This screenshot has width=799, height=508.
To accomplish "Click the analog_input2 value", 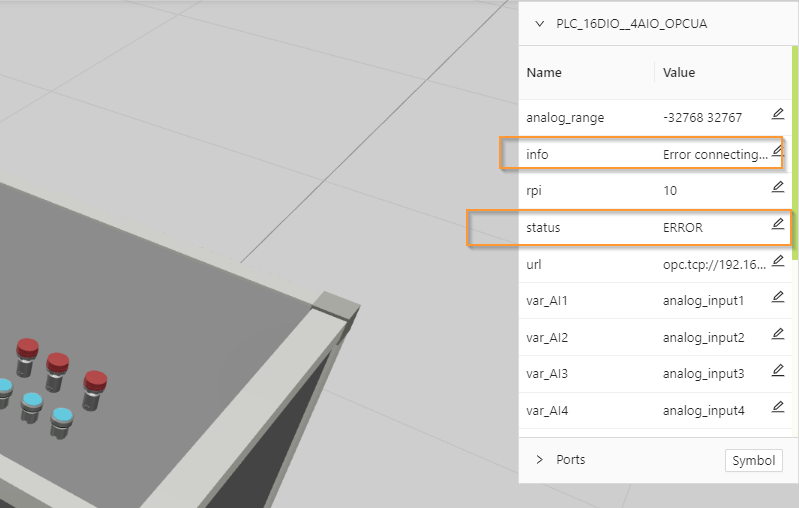I will (703, 338).
